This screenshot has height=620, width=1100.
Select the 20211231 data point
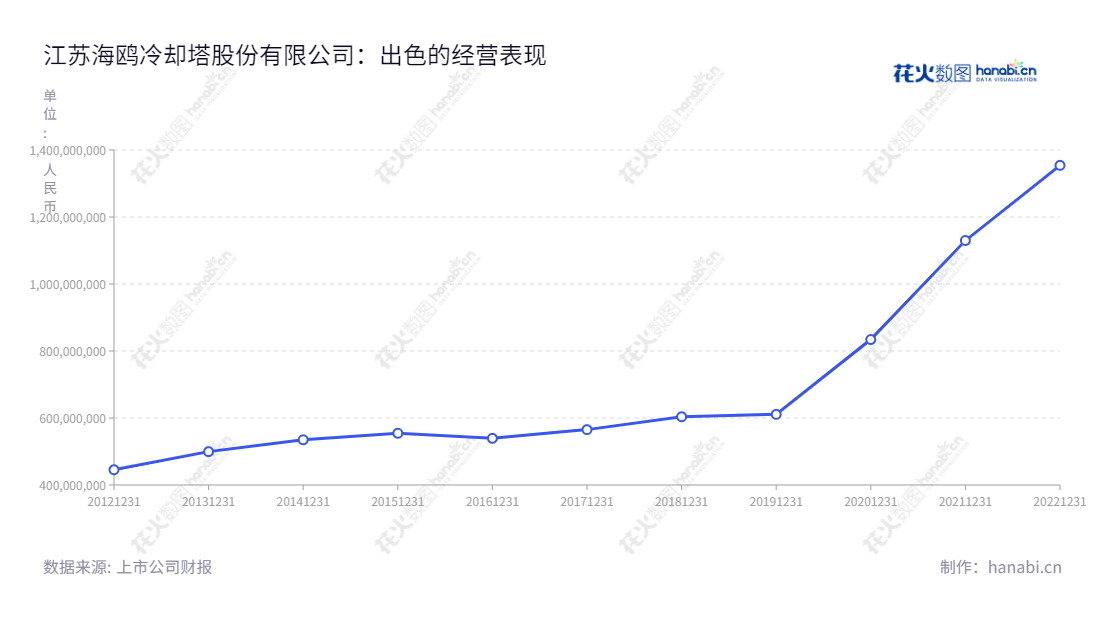tap(965, 241)
